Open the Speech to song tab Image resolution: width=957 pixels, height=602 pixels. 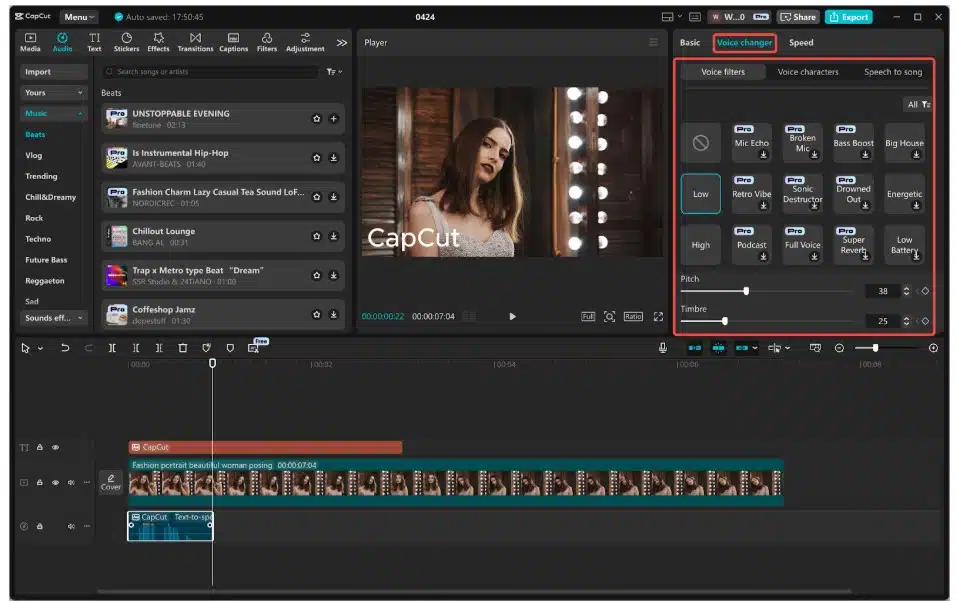click(x=892, y=72)
